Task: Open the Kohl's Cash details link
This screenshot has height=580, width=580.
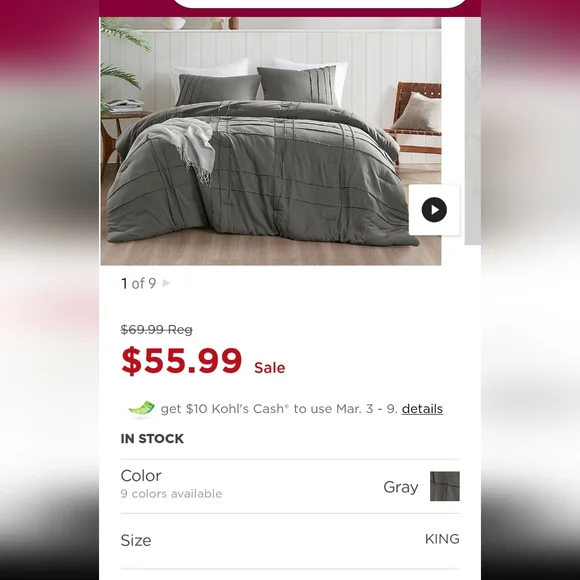Action: coord(422,409)
